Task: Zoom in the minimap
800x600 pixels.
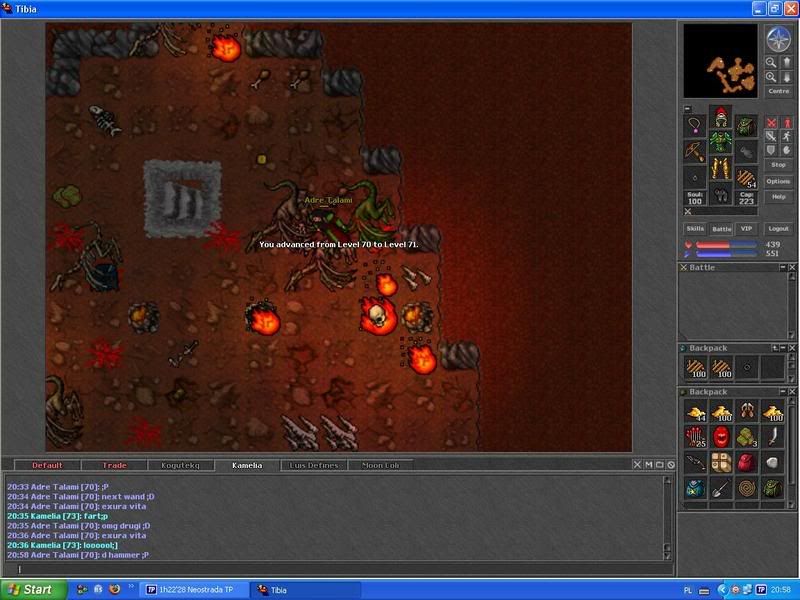Action: pyautogui.click(x=771, y=78)
